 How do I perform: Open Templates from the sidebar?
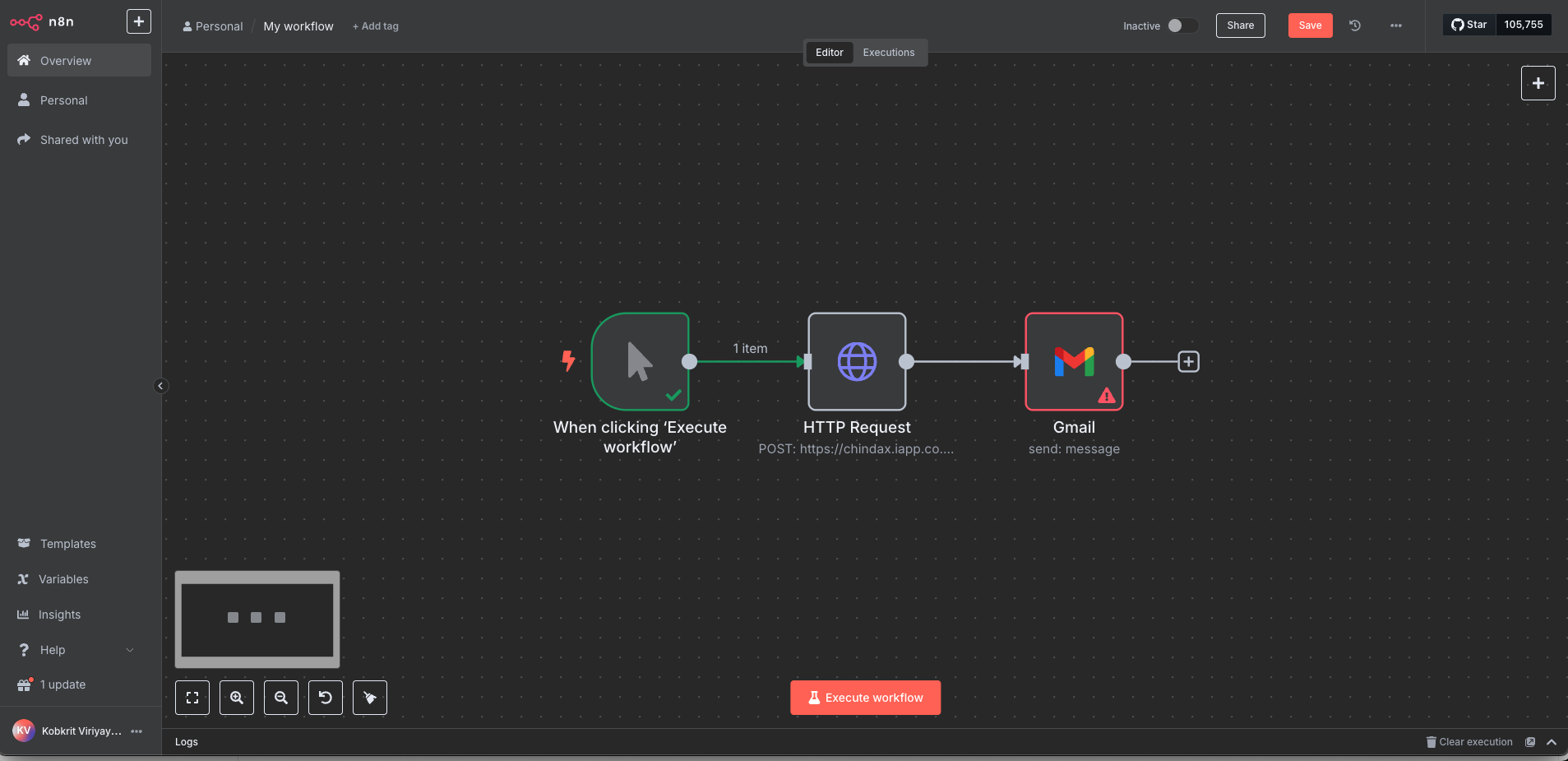click(67, 544)
